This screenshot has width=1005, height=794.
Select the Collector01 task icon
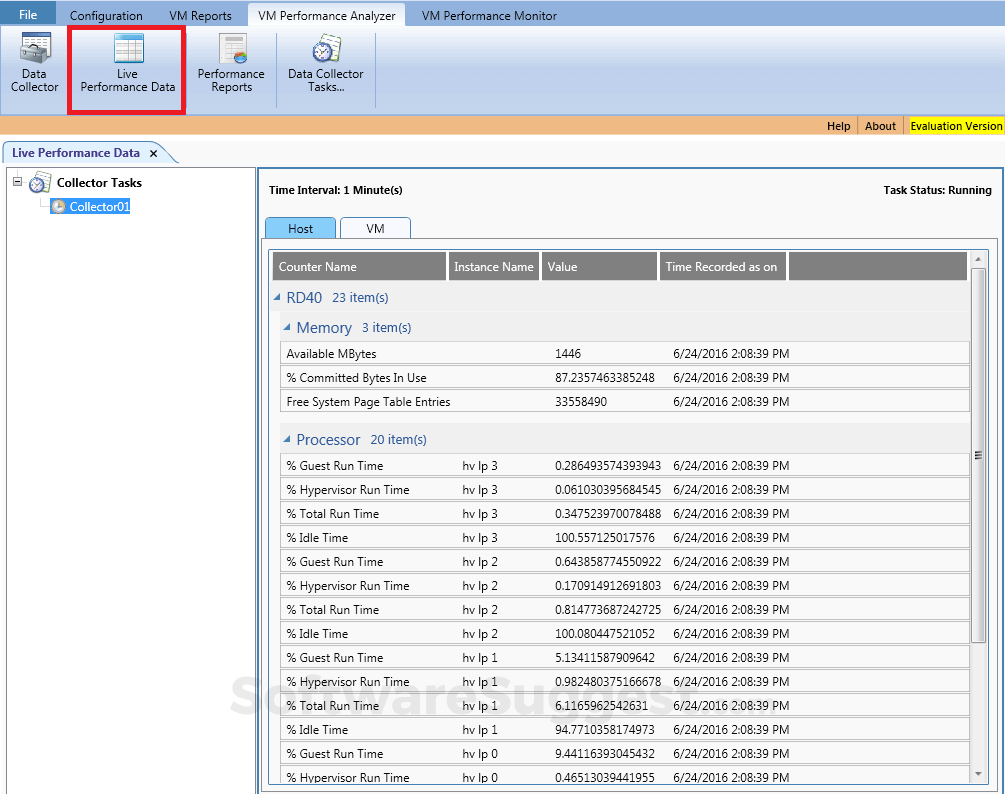(60, 206)
